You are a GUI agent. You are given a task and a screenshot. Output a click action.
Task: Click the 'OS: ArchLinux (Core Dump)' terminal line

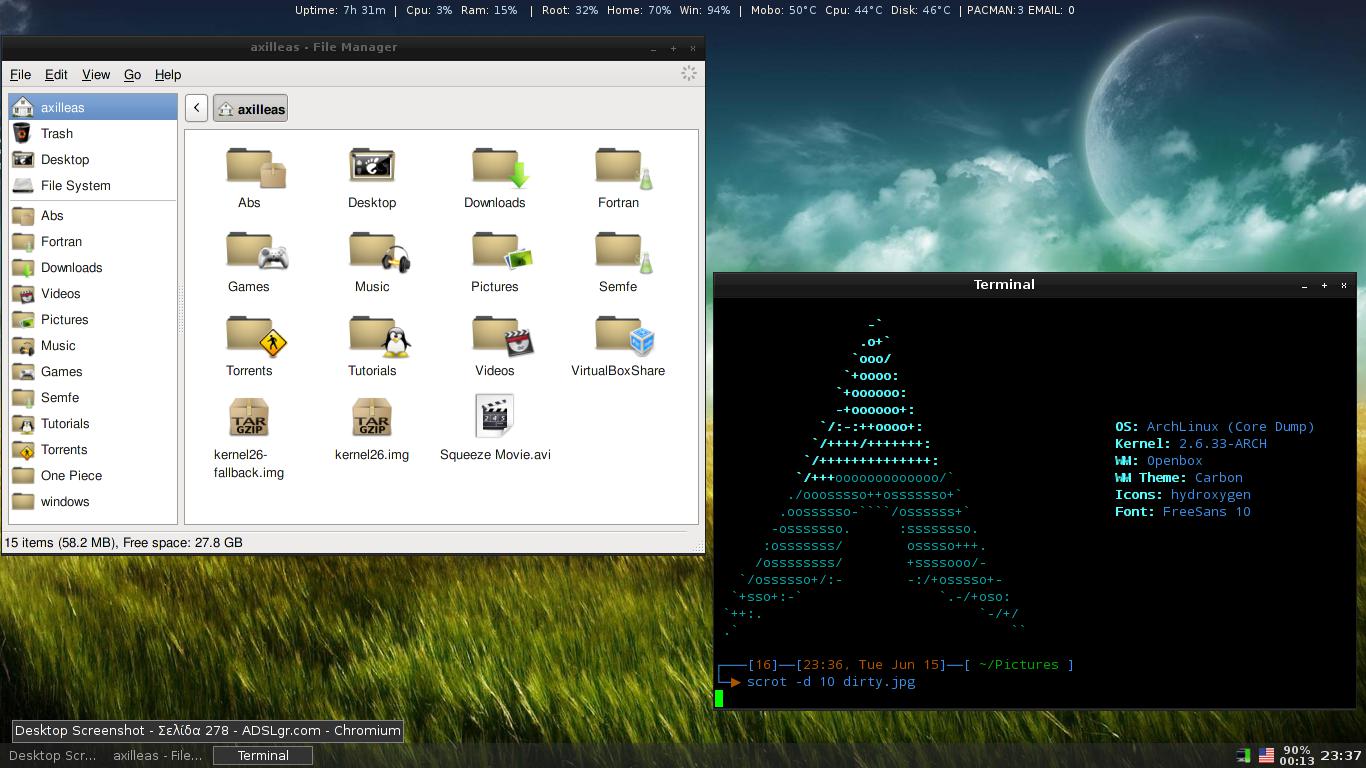pyautogui.click(x=1215, y=426)
